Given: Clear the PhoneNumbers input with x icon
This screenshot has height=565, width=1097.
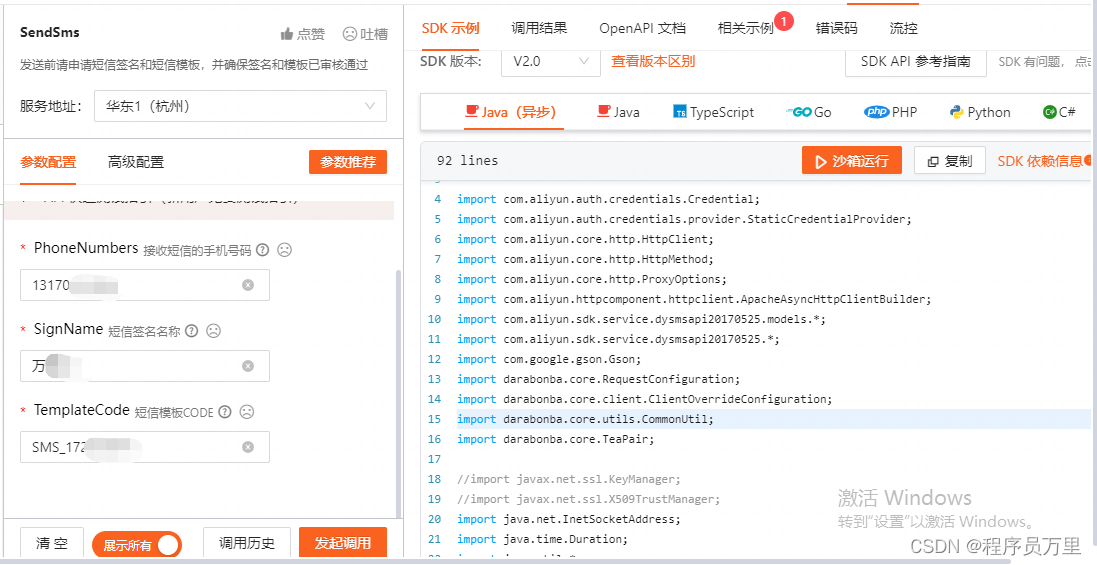Looking at the screenshot, I should (248, 285).
